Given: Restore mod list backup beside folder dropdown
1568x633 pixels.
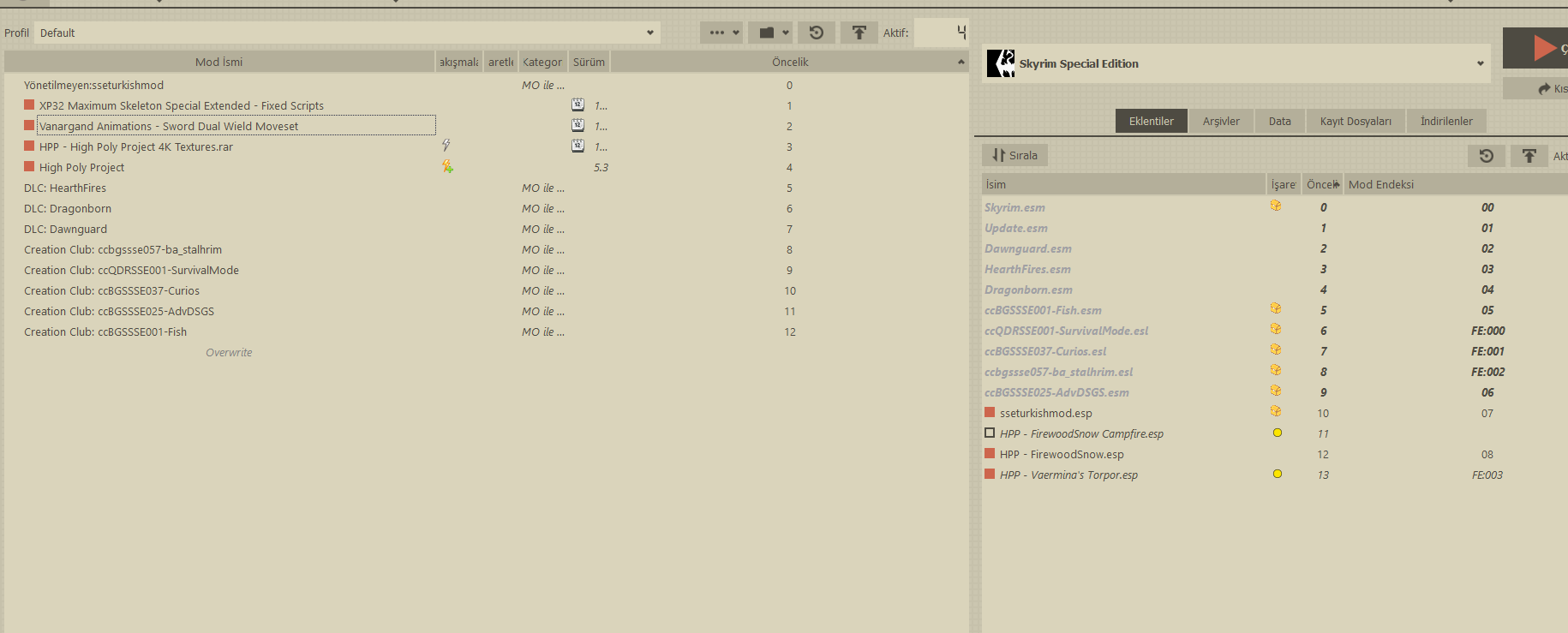Looking at the screenshot, I should point(817,33).
